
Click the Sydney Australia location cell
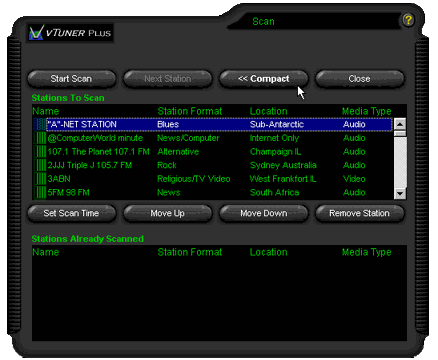click(283, 165)
